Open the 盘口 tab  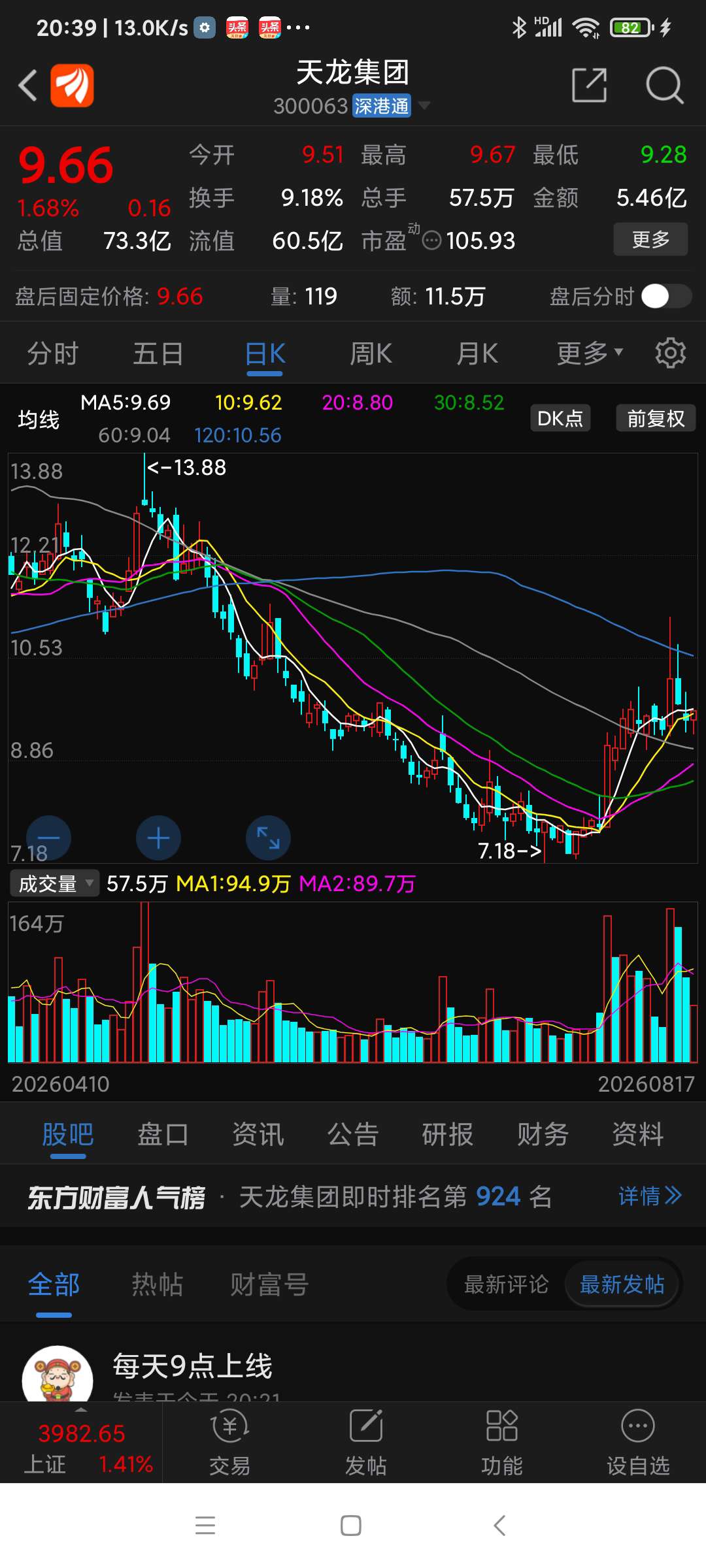tap(163, 1134)
